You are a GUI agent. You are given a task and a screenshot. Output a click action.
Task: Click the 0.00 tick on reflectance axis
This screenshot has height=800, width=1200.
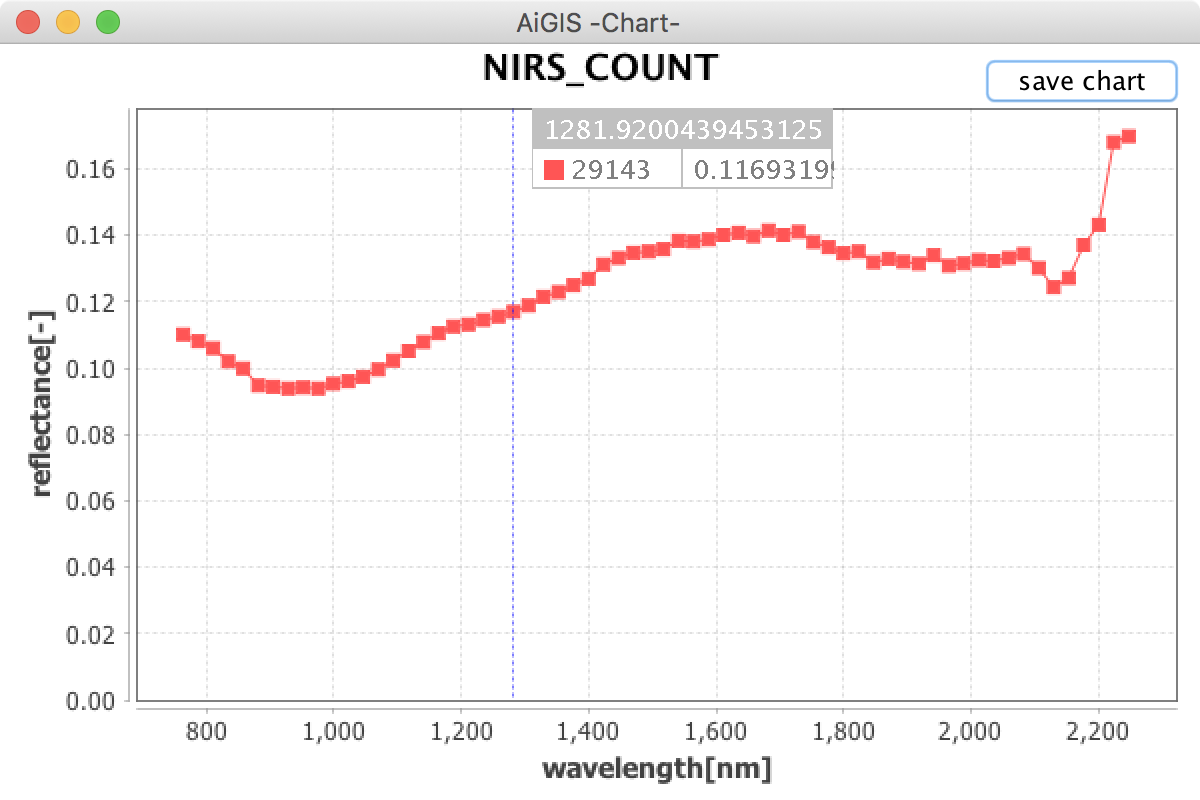pyautogui.click(x=89, y=700)
